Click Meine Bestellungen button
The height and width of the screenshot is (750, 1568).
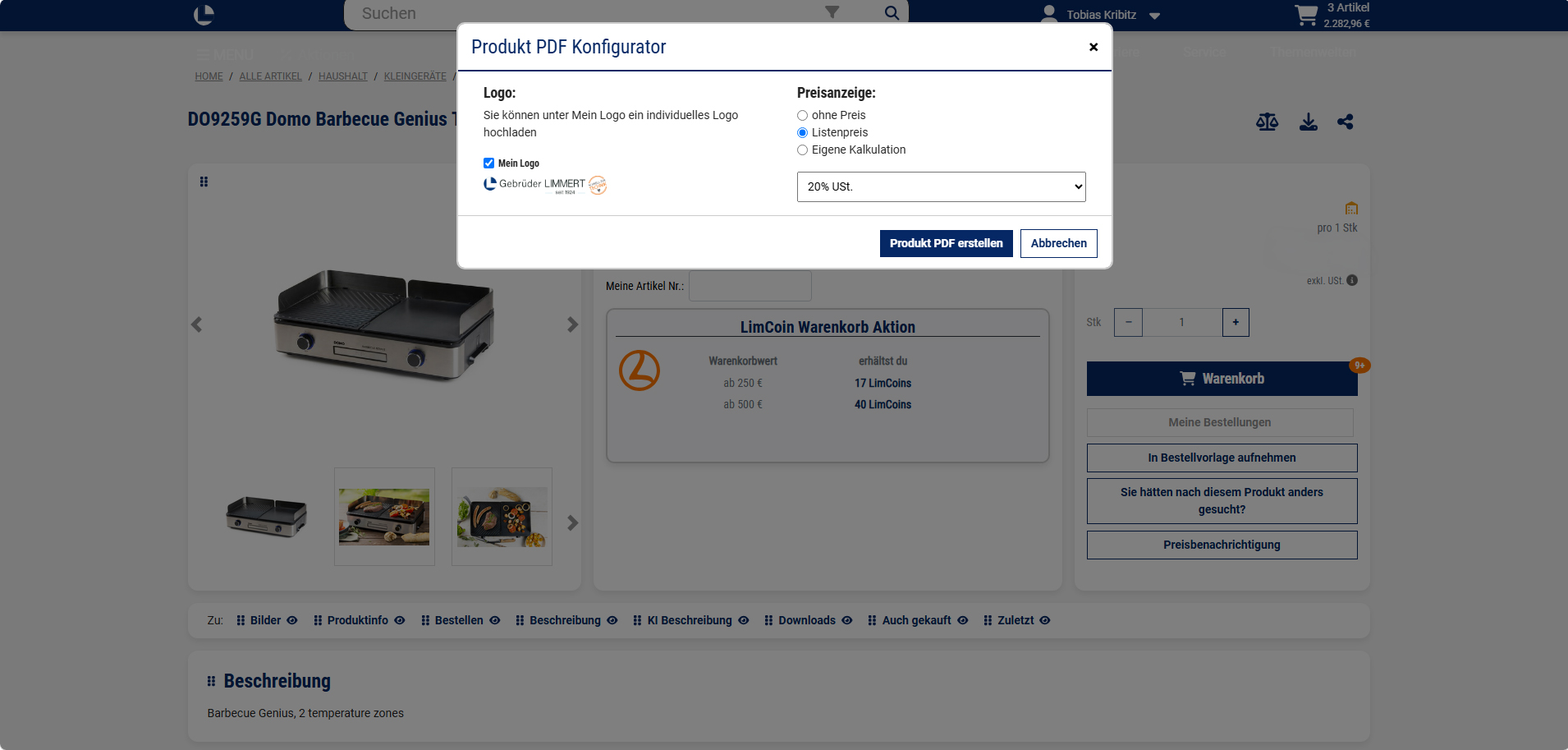tap(1220, 422)
